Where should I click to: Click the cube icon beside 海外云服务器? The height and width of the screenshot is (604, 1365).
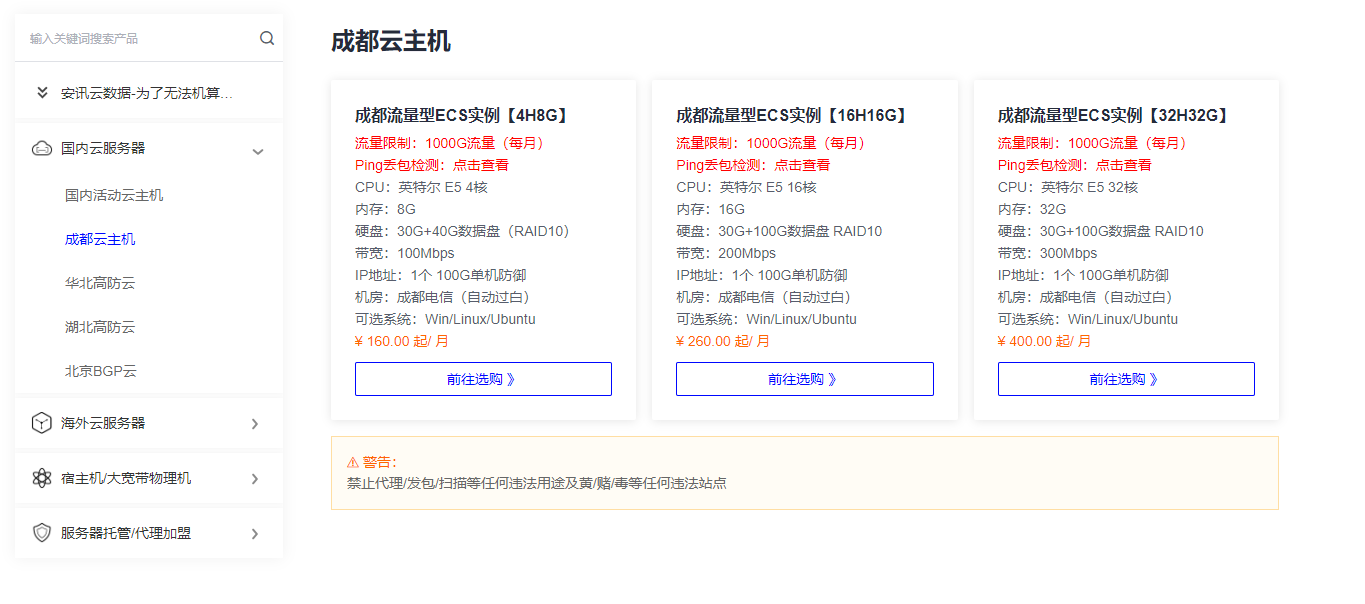click(41, 423)
